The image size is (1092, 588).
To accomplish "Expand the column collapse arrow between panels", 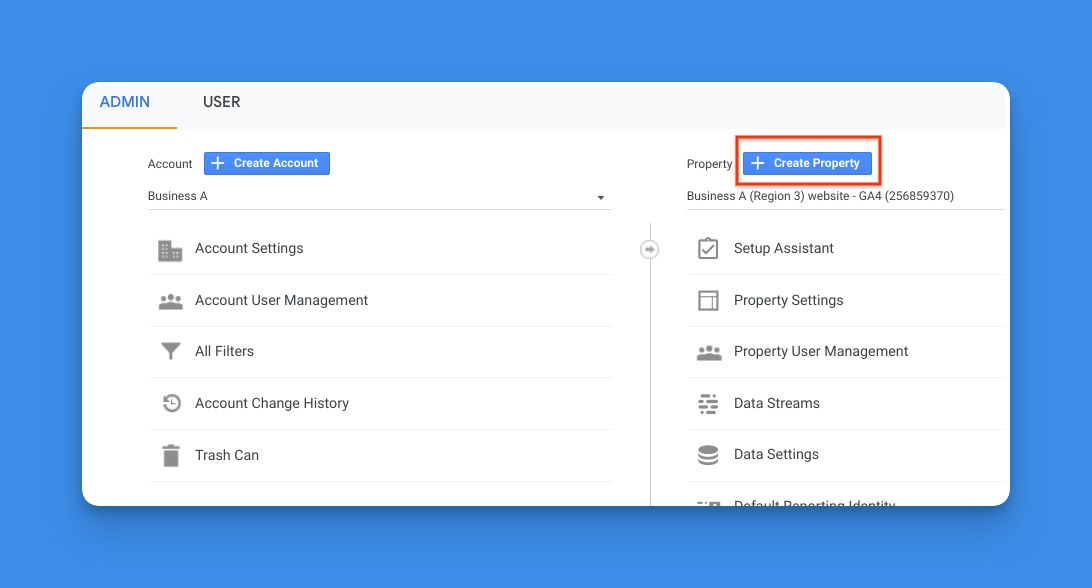I will point(649,249).
